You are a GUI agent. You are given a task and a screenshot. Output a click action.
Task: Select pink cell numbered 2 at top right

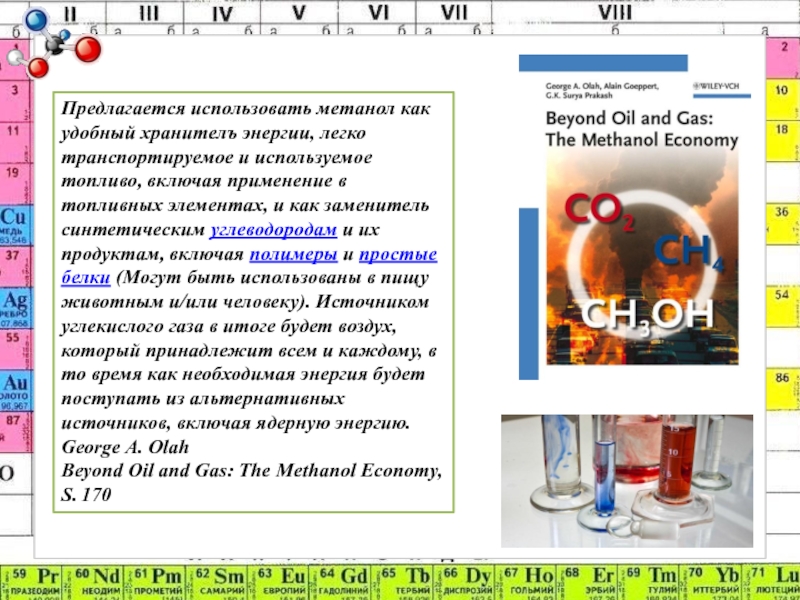783,58
